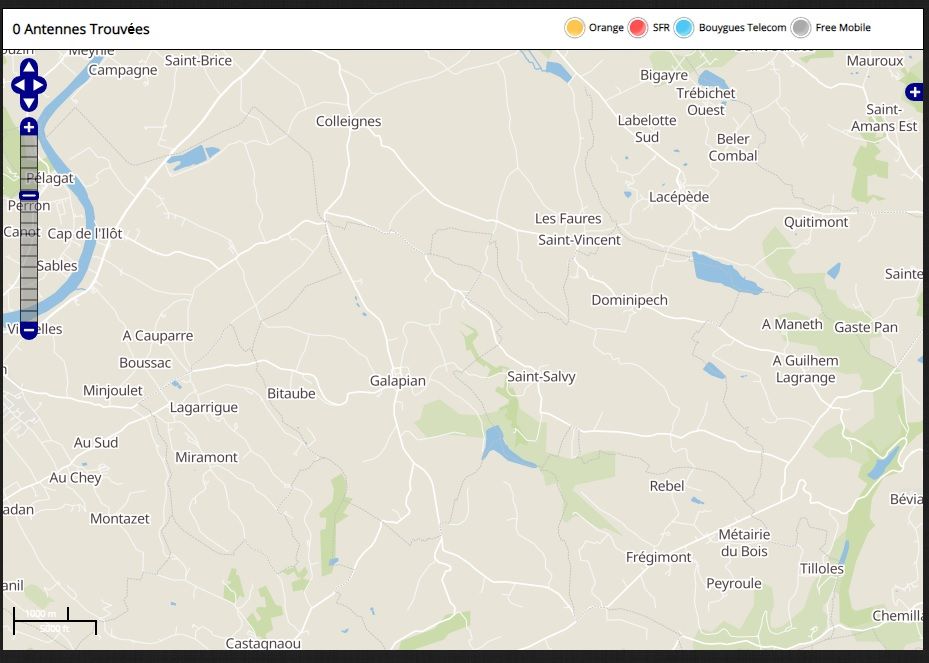Pan the map south with down arrow
Viewport: 929px width, 663px height.
click(x=29, y=102)
